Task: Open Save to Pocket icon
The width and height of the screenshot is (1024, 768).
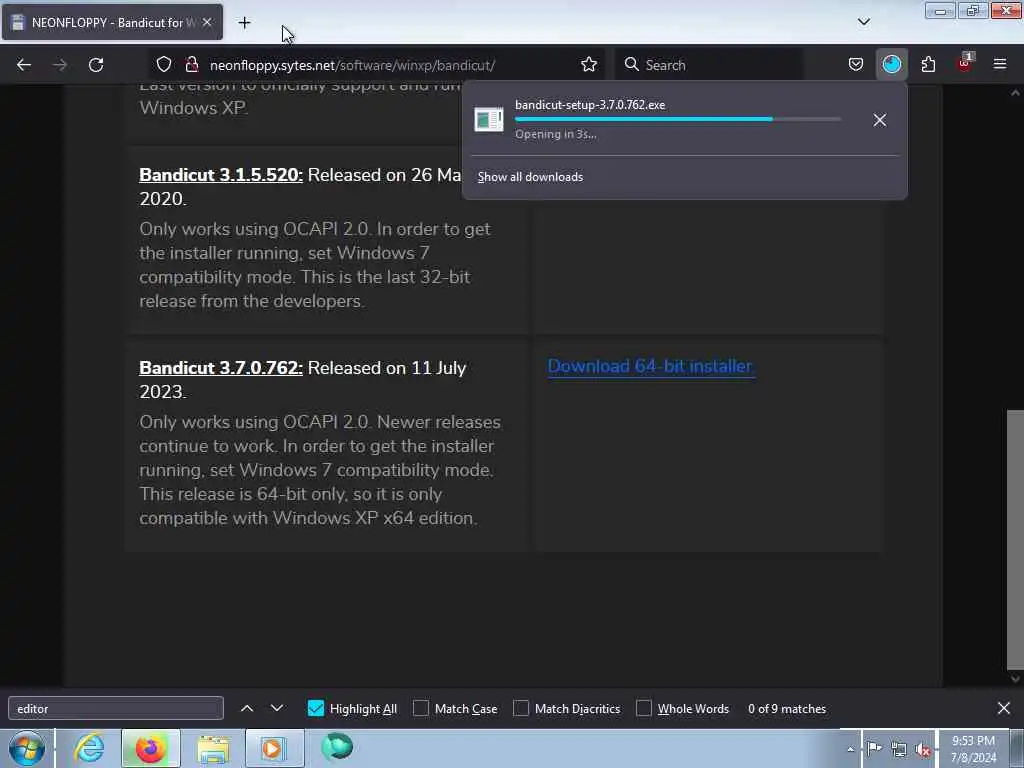Action: [856, 65]
